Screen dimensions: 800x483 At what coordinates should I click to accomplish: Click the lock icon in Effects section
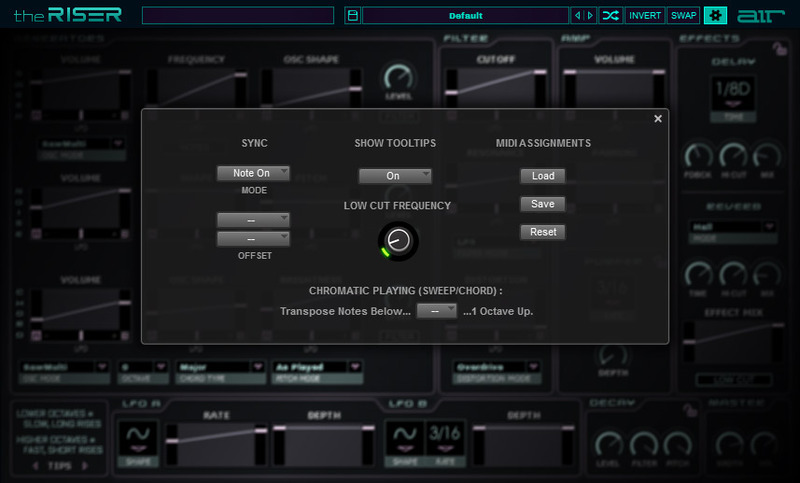point(777,44)
